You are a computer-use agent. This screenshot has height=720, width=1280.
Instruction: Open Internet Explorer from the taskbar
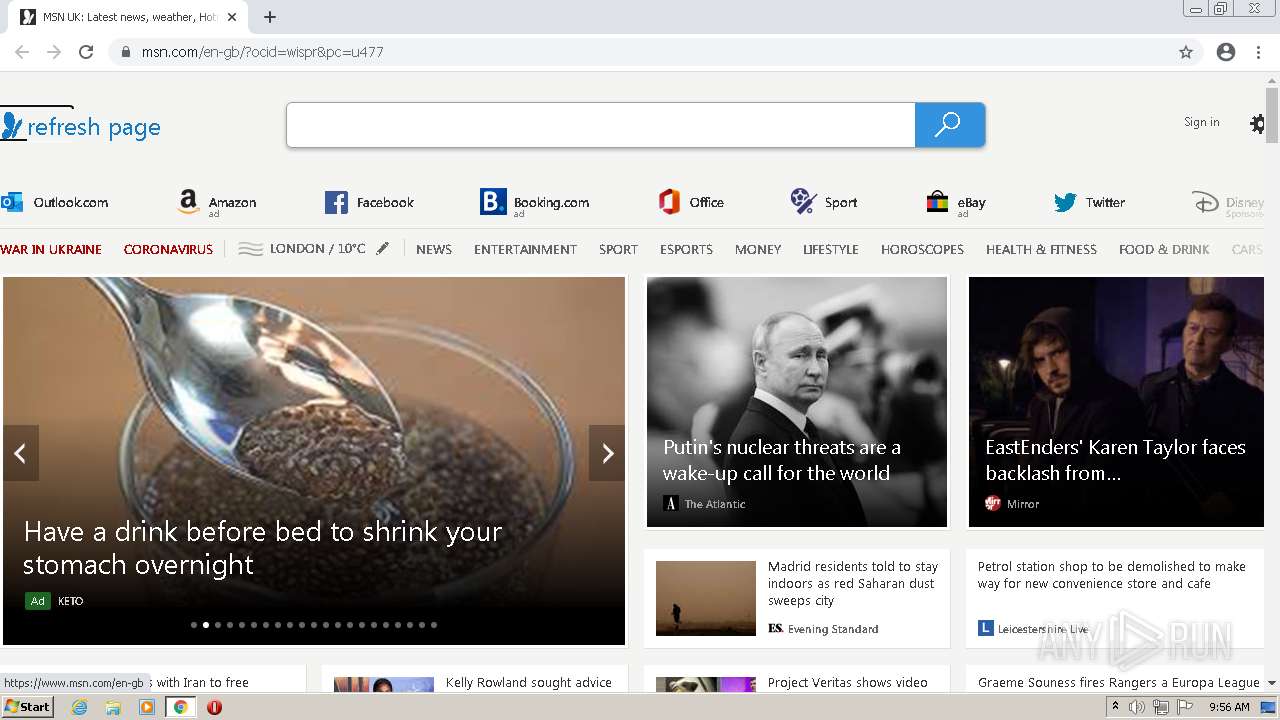coord(79,707)
